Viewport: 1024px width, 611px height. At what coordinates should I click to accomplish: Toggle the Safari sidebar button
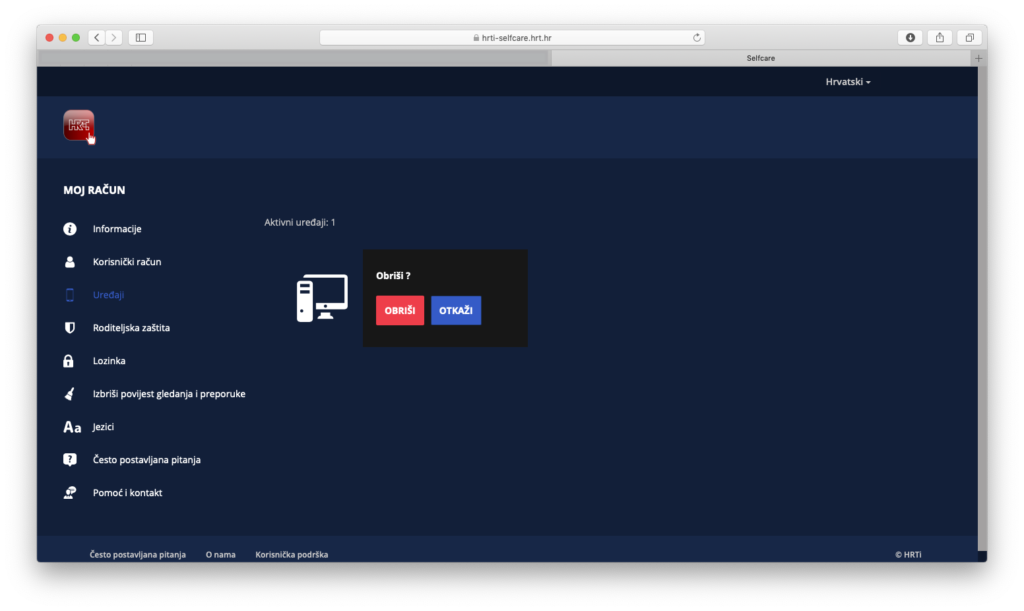(141, 38)
